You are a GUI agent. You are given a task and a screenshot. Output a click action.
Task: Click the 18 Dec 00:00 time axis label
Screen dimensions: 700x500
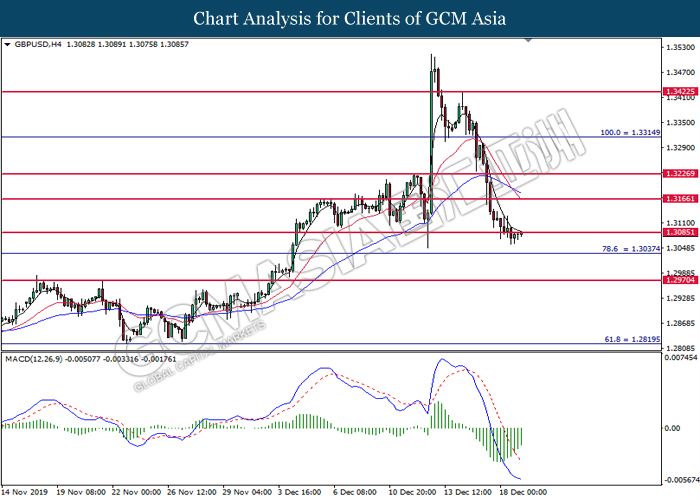click(523, 492)
